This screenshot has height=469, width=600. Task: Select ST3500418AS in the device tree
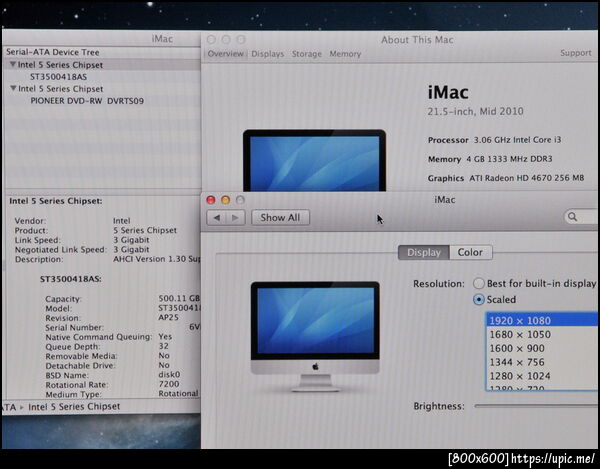pyautogui.click(x=59, y=77)
